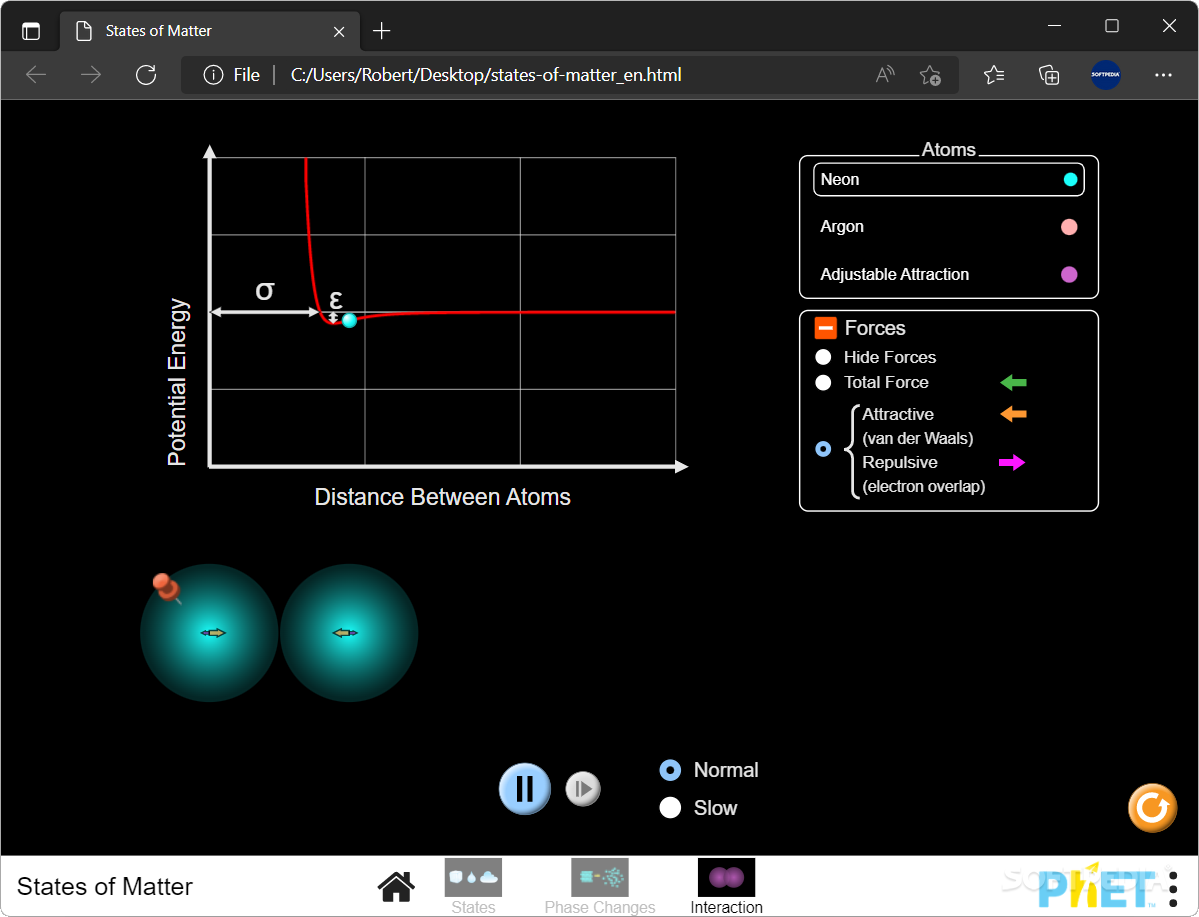Click the site information icon
This screenshot has width=1199, height=917.
point(213,75)
